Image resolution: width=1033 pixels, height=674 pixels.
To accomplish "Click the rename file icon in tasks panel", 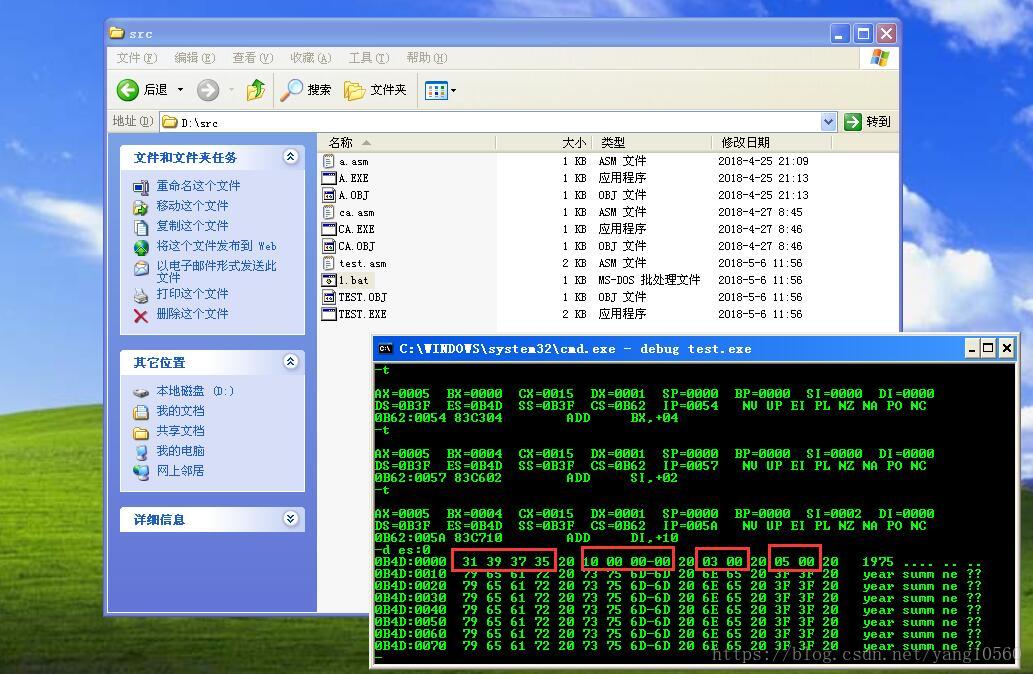I will [x=141, y=188].
